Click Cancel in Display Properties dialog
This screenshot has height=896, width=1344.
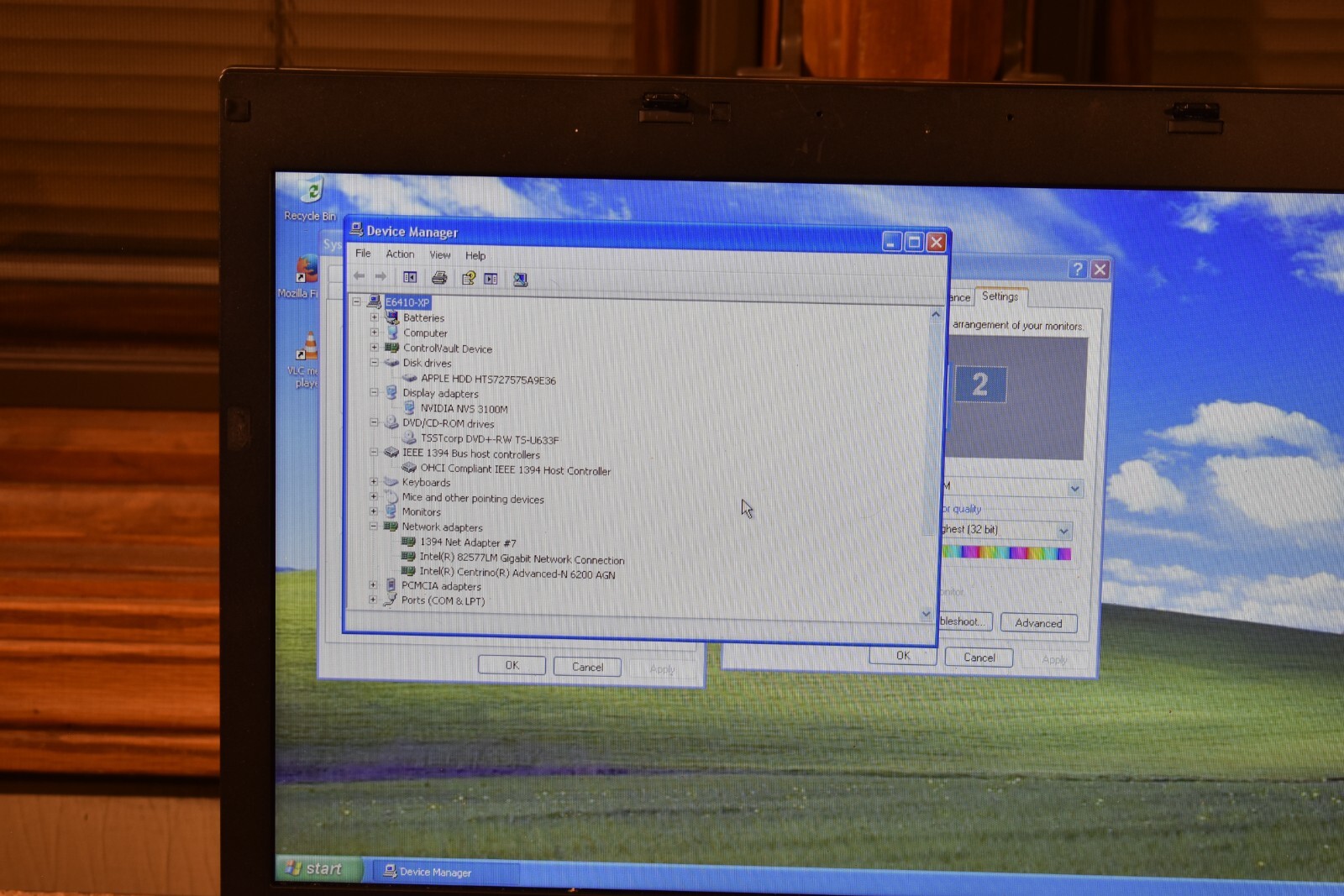pos(979,658)
